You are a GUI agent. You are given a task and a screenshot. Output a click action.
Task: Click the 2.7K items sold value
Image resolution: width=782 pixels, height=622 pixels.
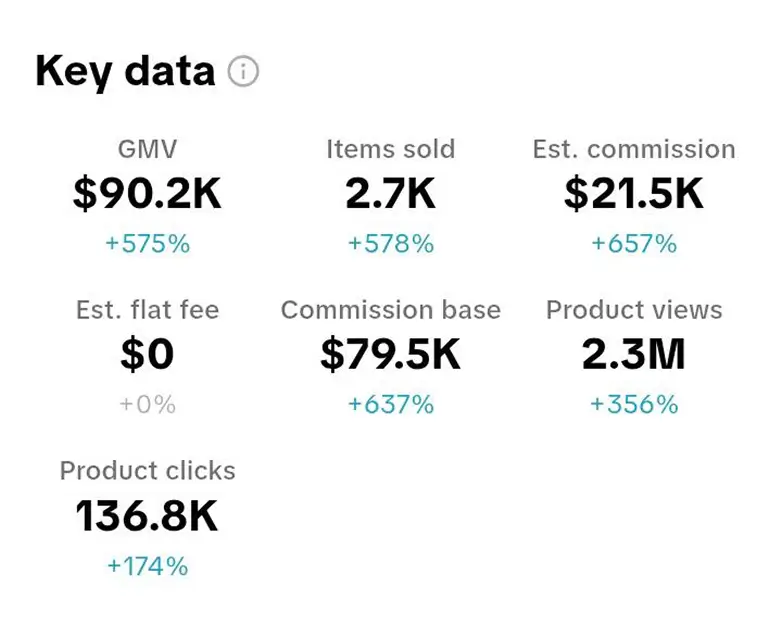[x=390, y=194]
